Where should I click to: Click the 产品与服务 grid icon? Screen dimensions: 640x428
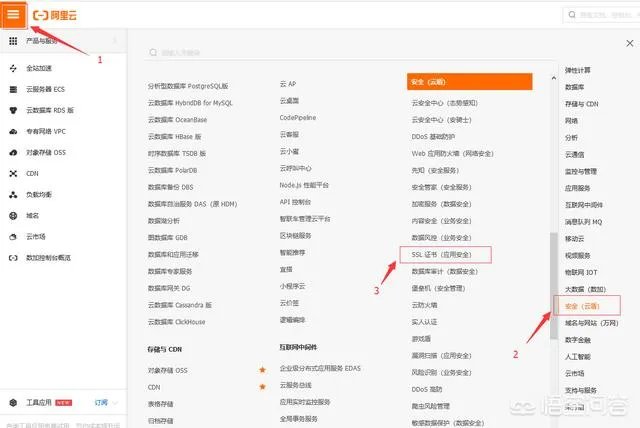[x=13, y=41]
